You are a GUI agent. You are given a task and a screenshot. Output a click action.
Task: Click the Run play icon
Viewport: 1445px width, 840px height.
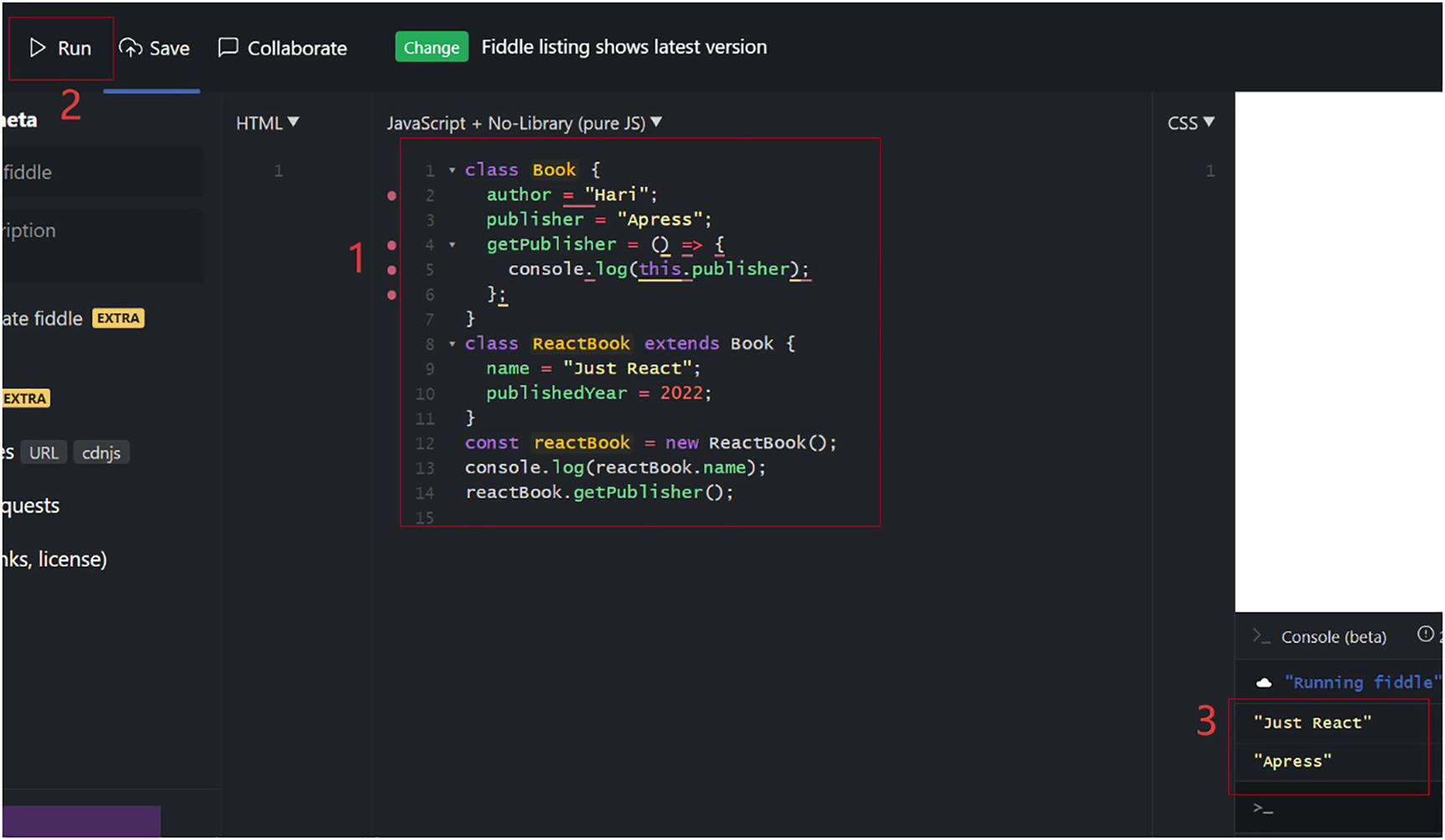coord(38,48)
